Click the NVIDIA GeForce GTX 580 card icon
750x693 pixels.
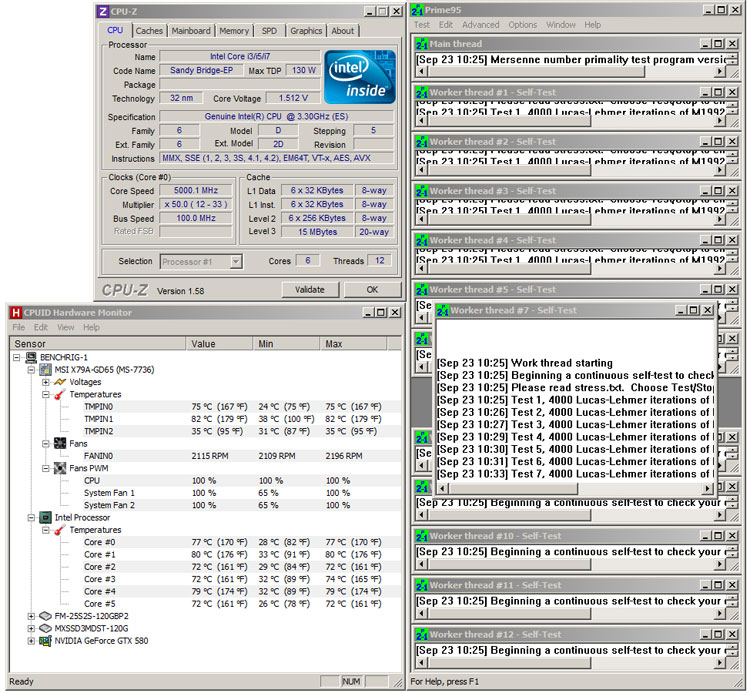tap(45, 641)
